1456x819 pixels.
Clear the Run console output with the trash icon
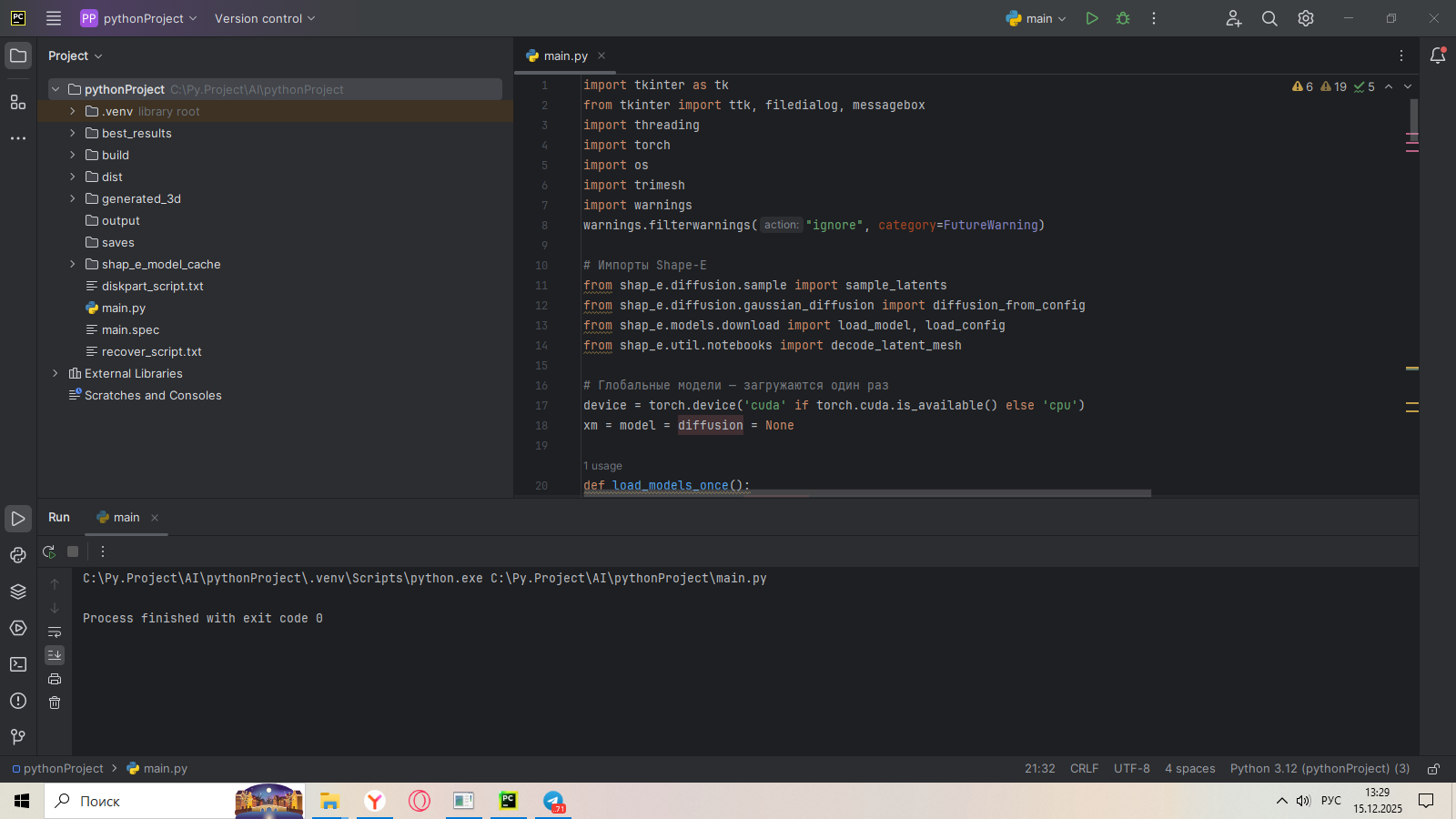(x=55, y=703)
